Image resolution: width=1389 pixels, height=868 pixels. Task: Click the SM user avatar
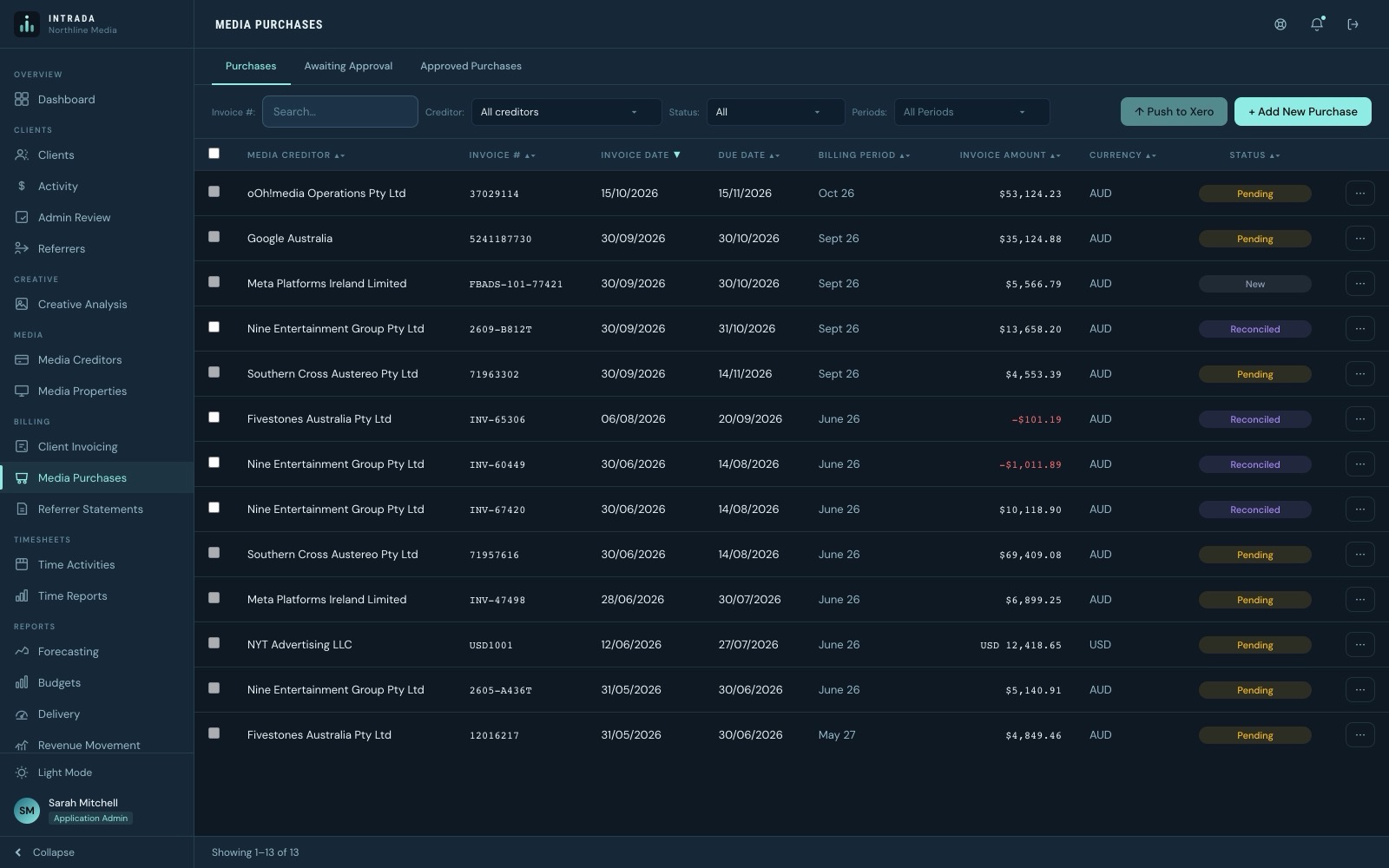(x=27, y=811)
